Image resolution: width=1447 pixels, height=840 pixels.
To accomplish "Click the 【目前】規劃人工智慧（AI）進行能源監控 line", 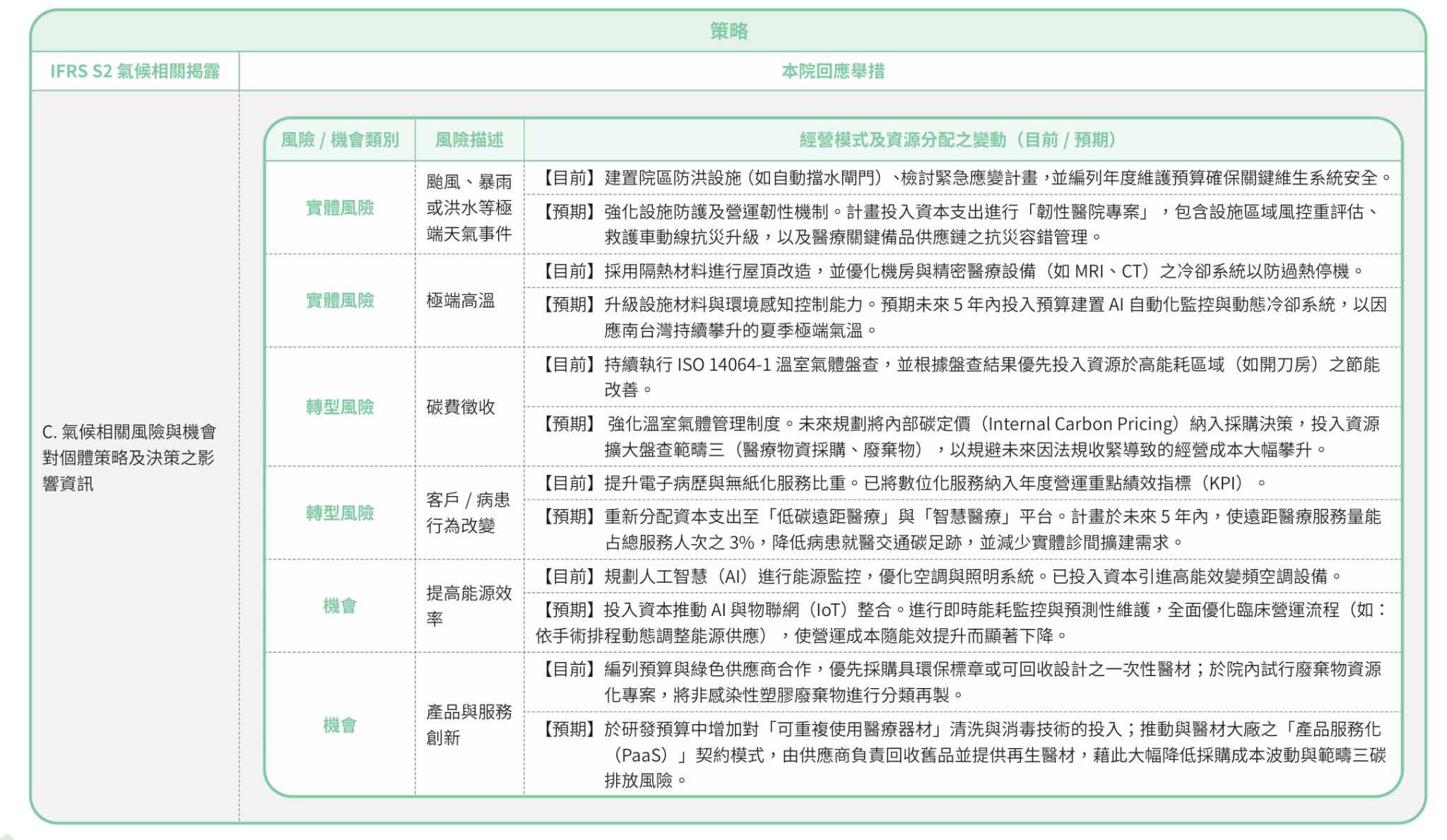I will [x=939, y=576].
